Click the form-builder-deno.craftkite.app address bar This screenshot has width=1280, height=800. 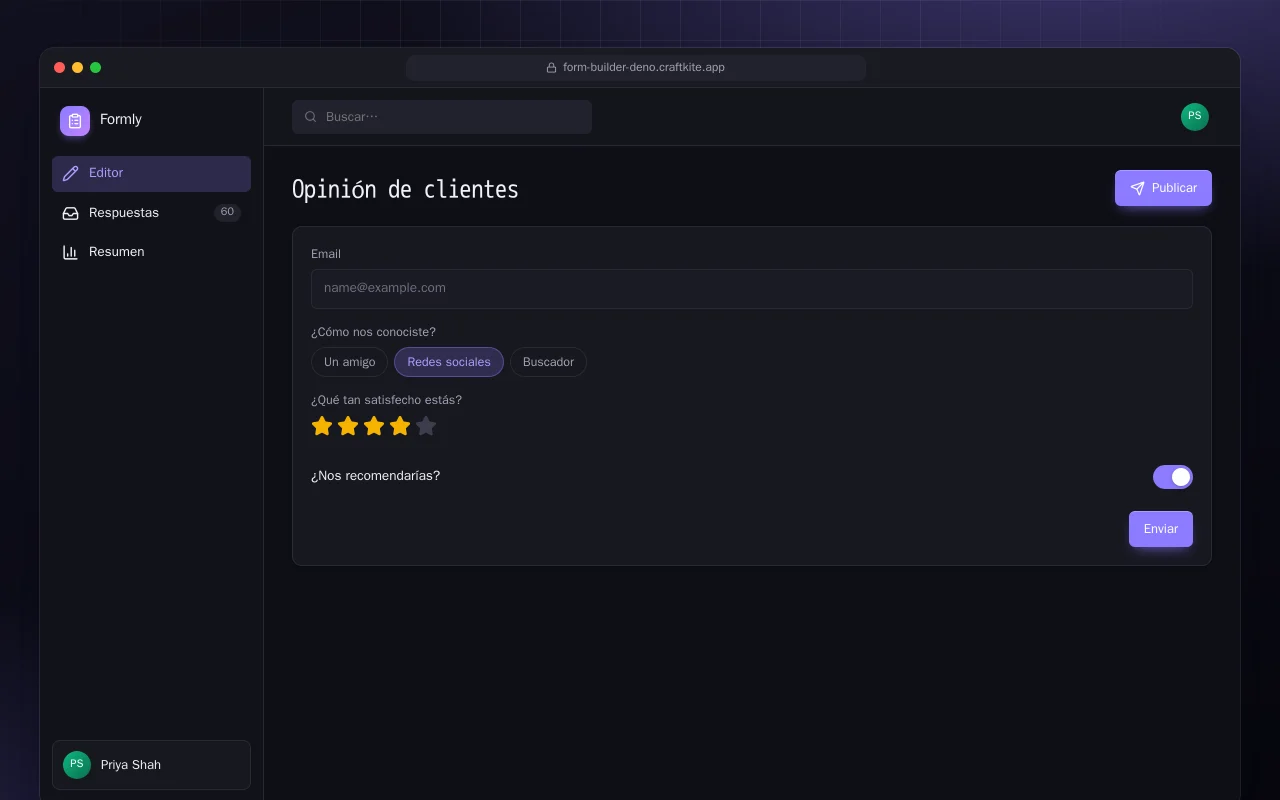636,68
